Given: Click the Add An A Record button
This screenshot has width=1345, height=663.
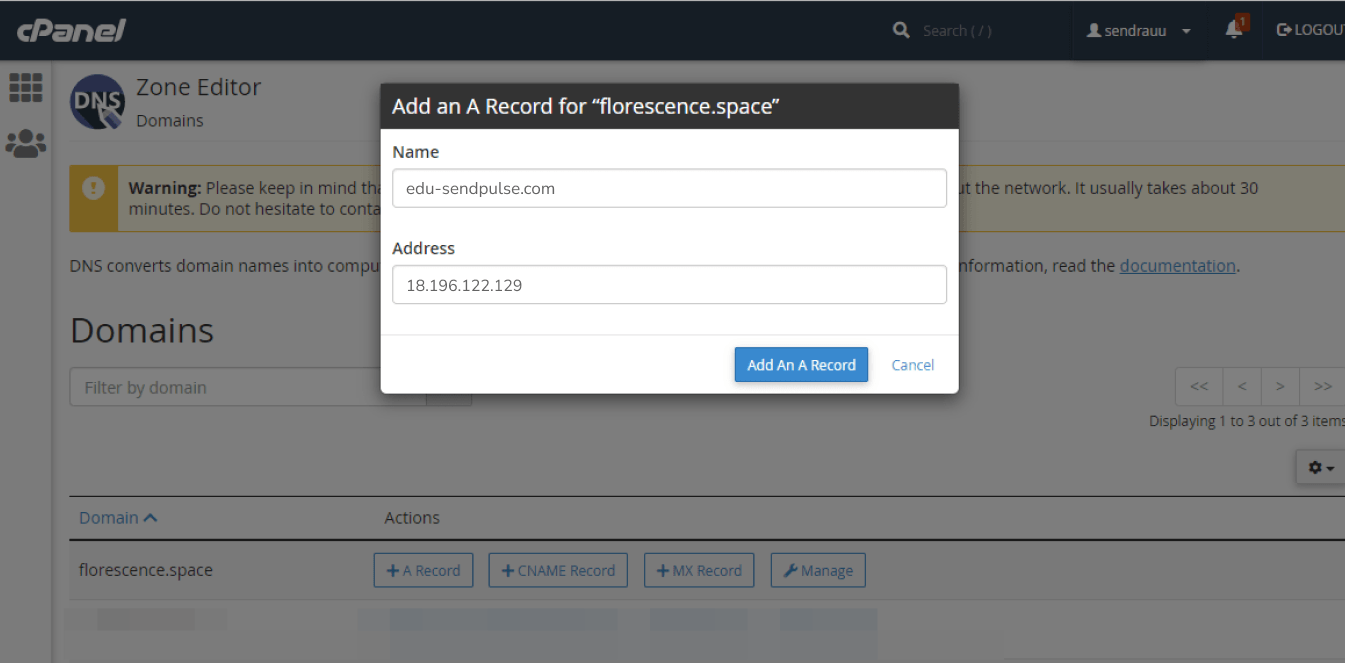Looking at the screenshot, I should (x=801, y=365).
